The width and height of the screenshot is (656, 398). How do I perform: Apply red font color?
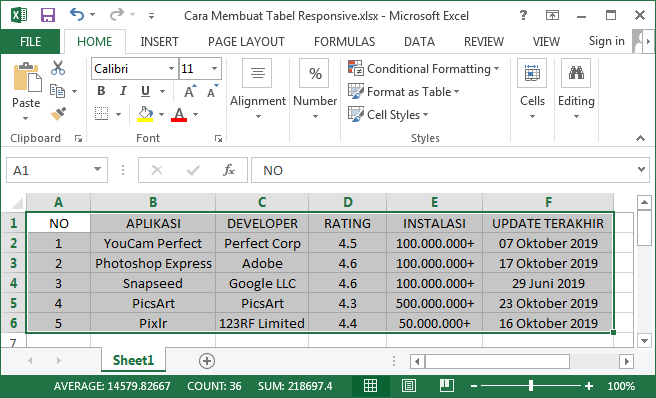[x=179, y=114]
